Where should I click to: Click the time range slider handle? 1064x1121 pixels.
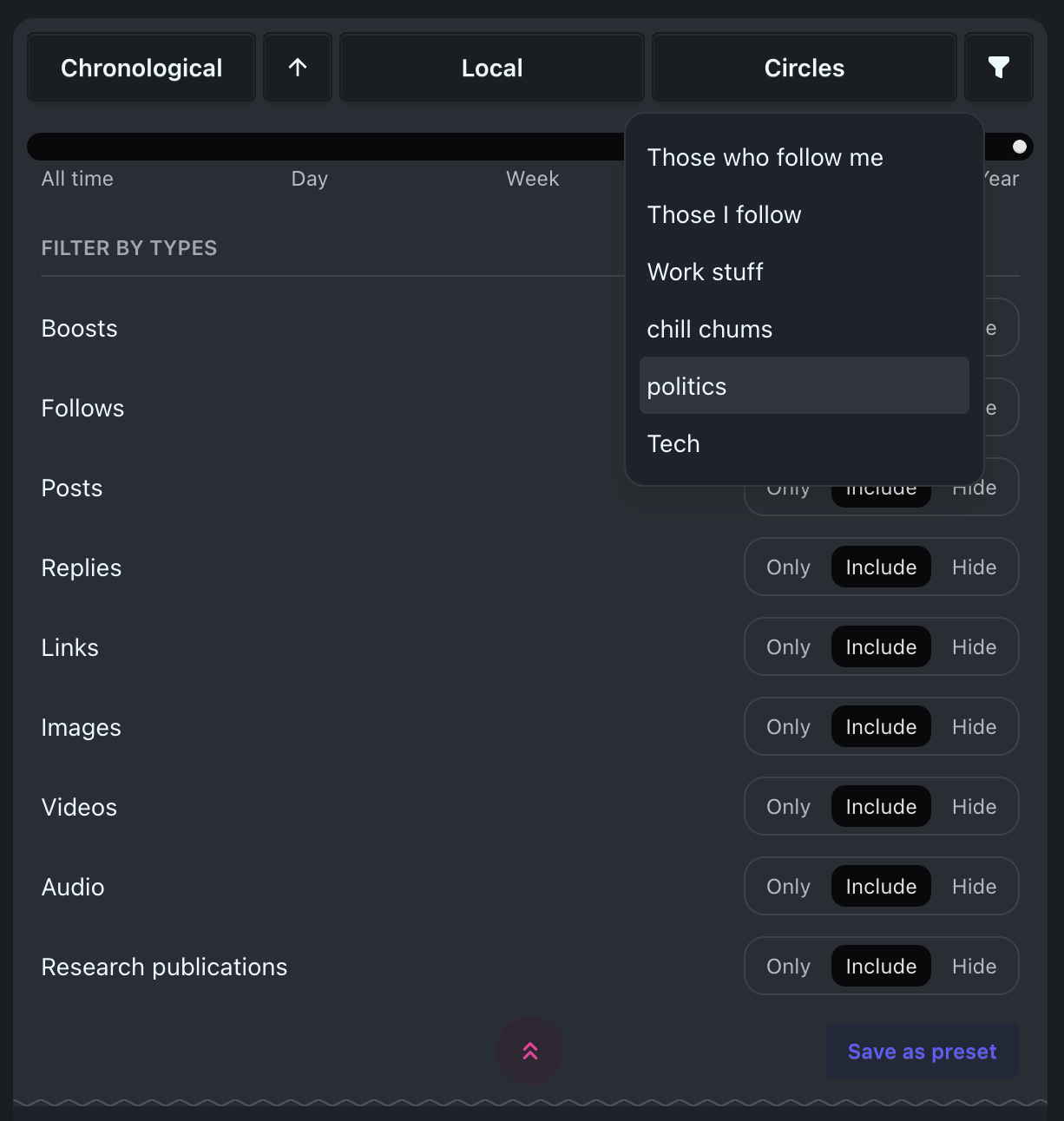(x=1020, y=147)
